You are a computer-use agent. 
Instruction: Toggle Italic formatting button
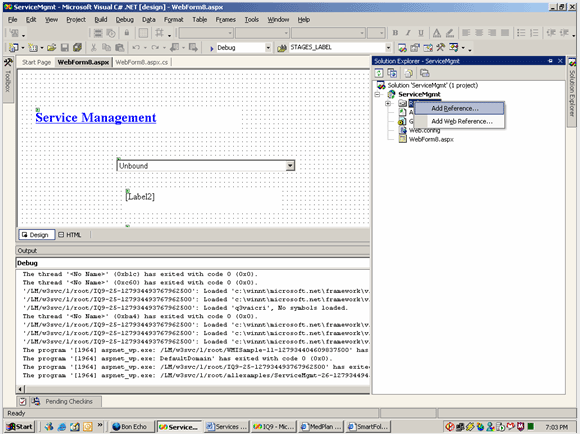[x=408, y=33]
